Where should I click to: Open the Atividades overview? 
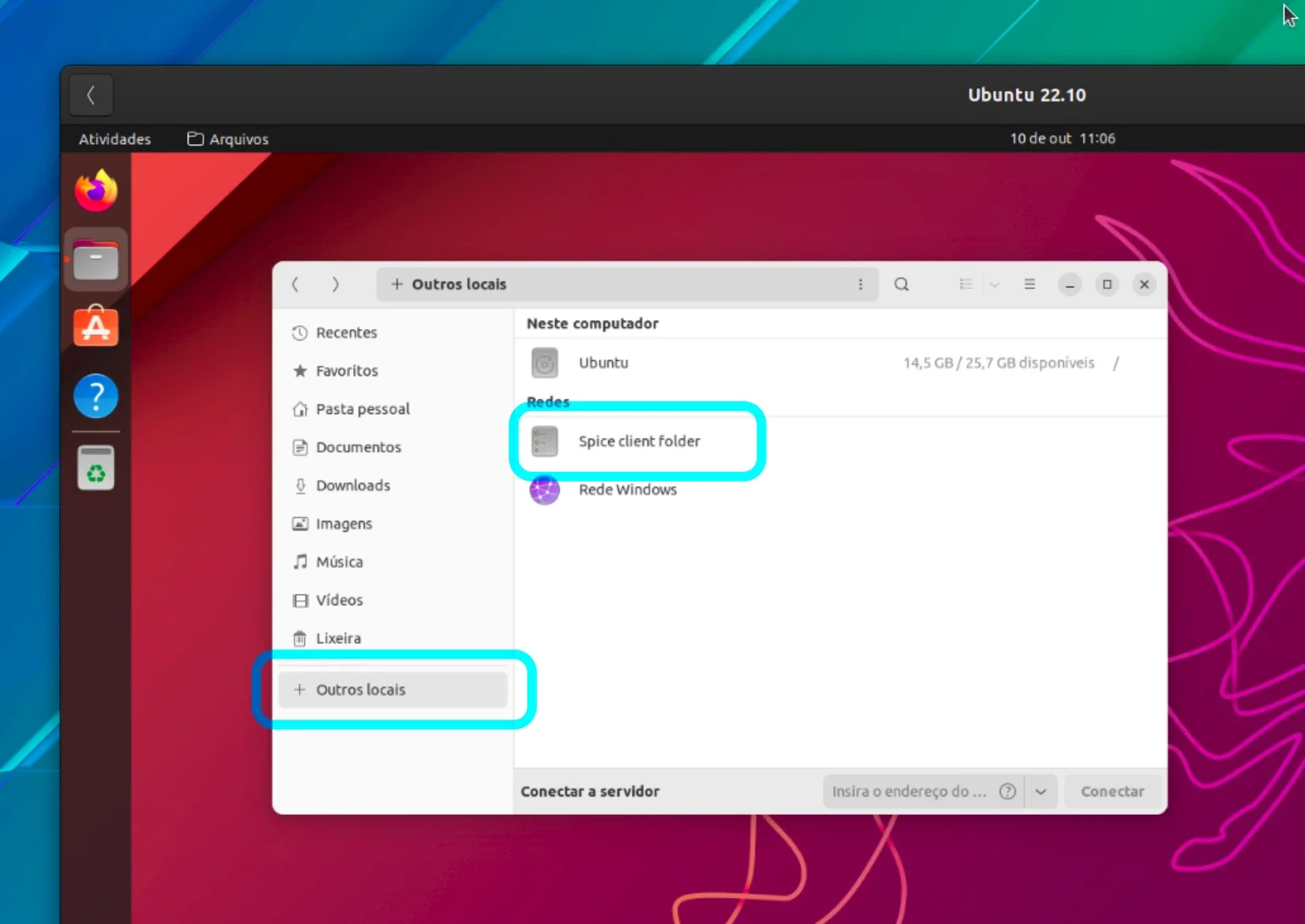click(115, 139)
